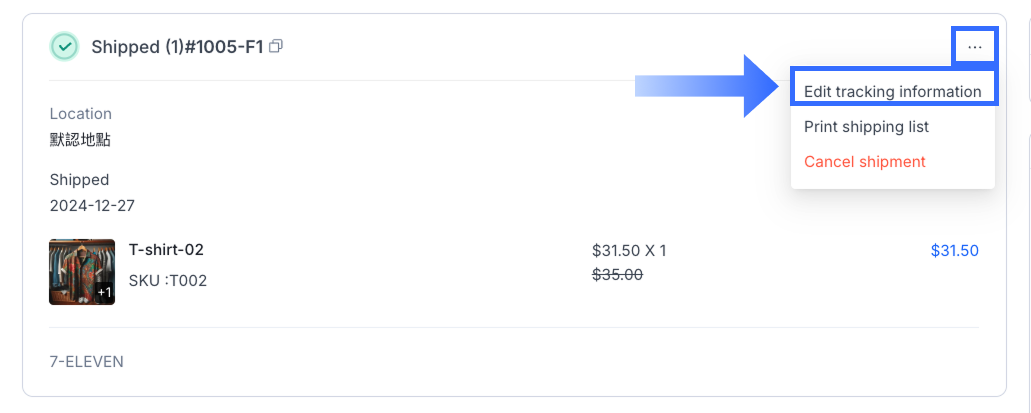Viewport: 1031px width, 413px height.
Task: Click the shipped date 2024-12-27
Action: (x=92, y=206)
